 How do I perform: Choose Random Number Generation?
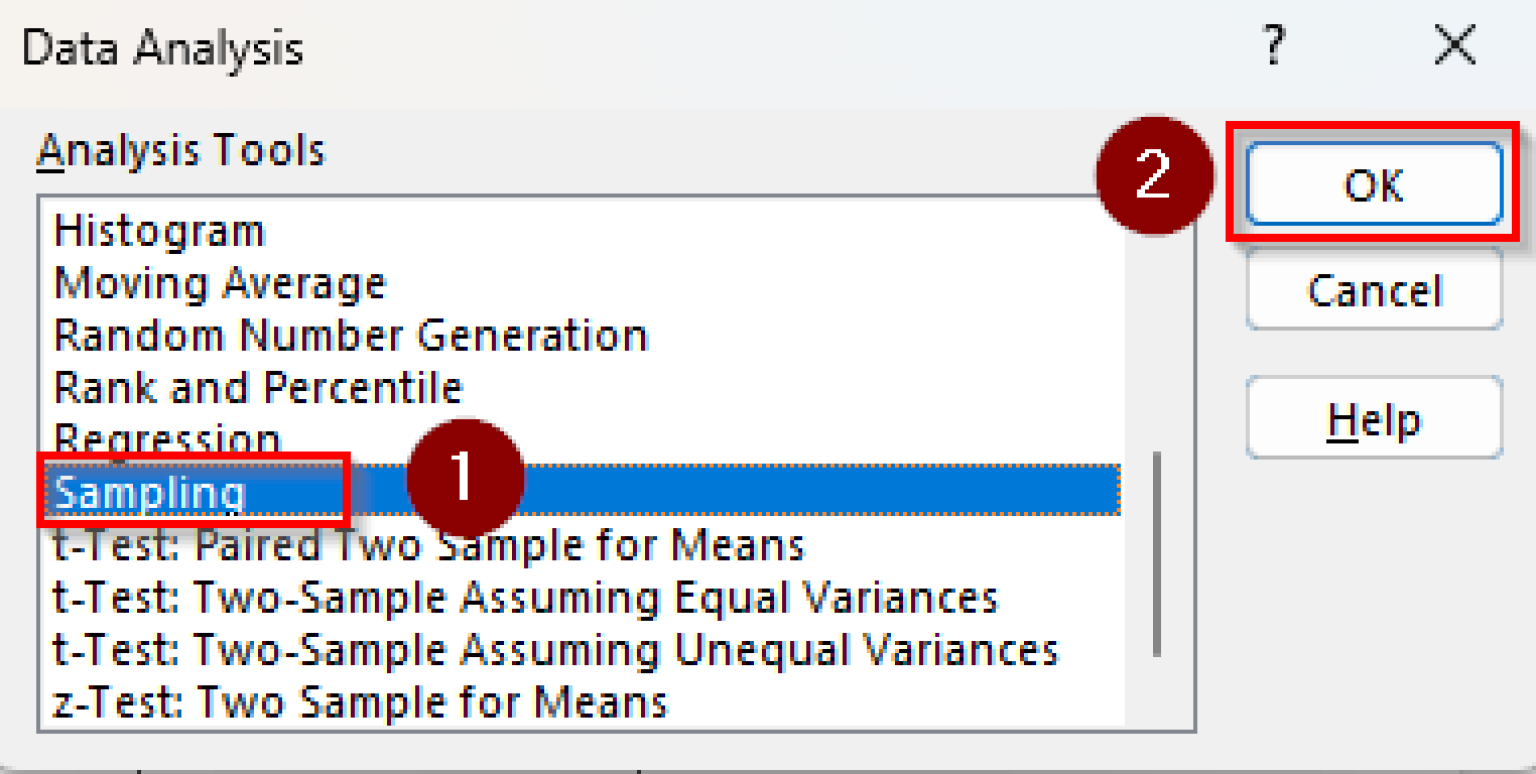pyautogui.click(x=350, y=335)
